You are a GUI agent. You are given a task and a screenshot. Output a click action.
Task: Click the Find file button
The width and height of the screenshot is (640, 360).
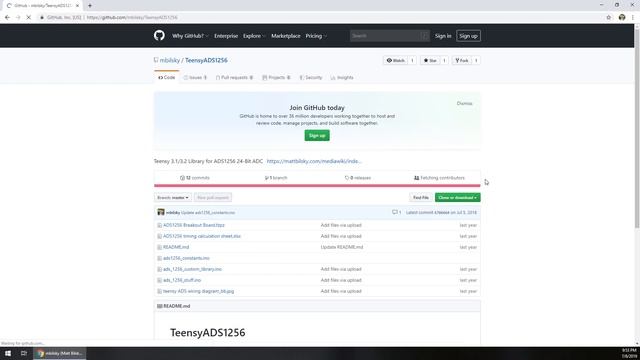[x=421, y=198]
